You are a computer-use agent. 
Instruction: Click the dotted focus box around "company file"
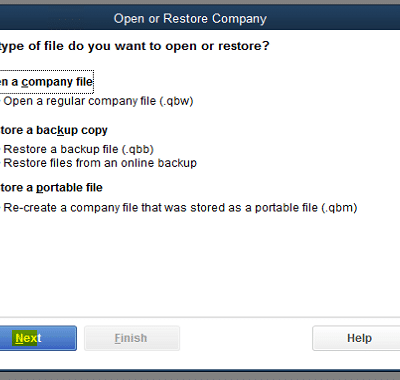tap(47, 82)
